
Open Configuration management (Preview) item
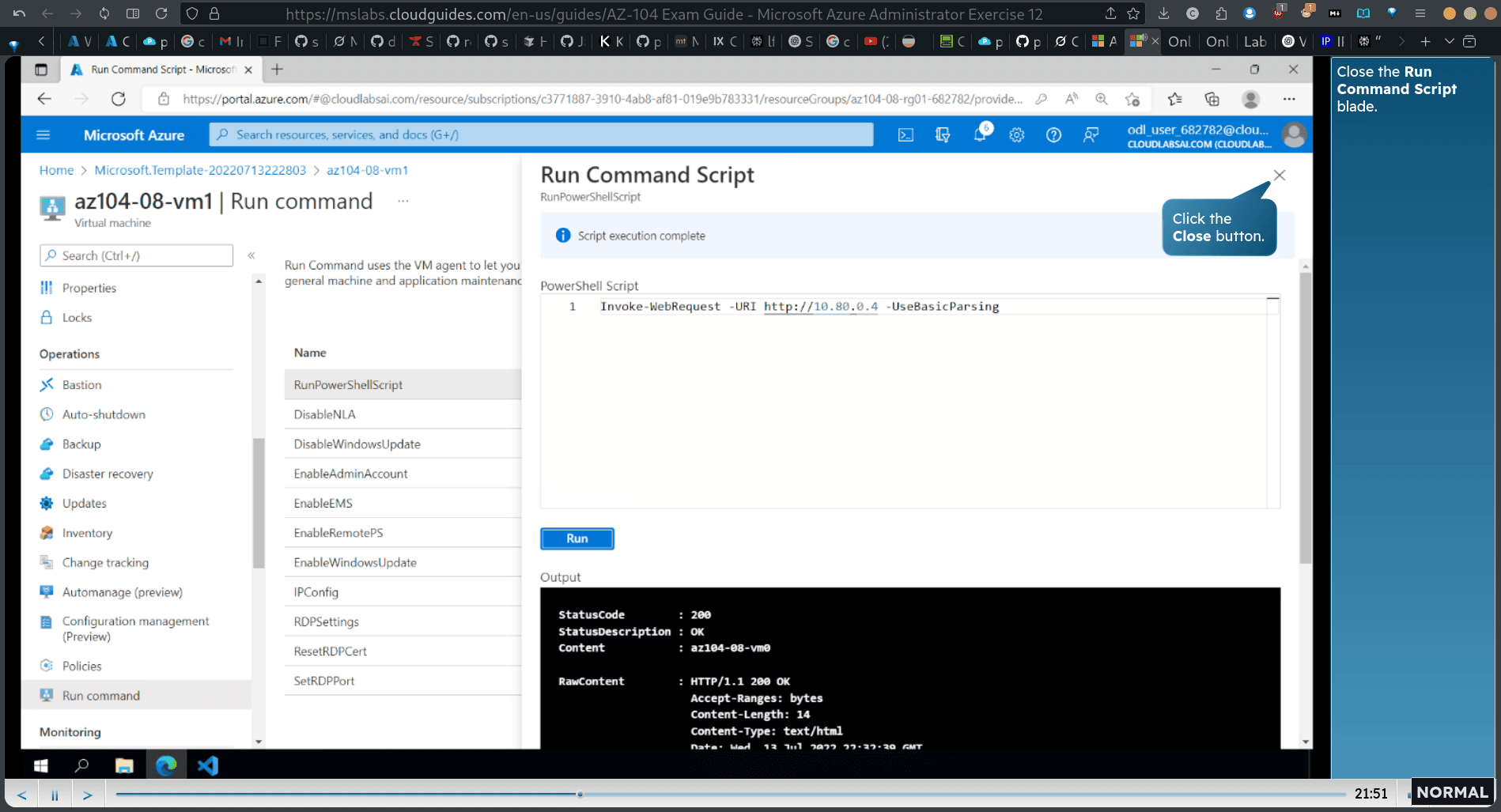pyautogui.click(x=135, y=629)
